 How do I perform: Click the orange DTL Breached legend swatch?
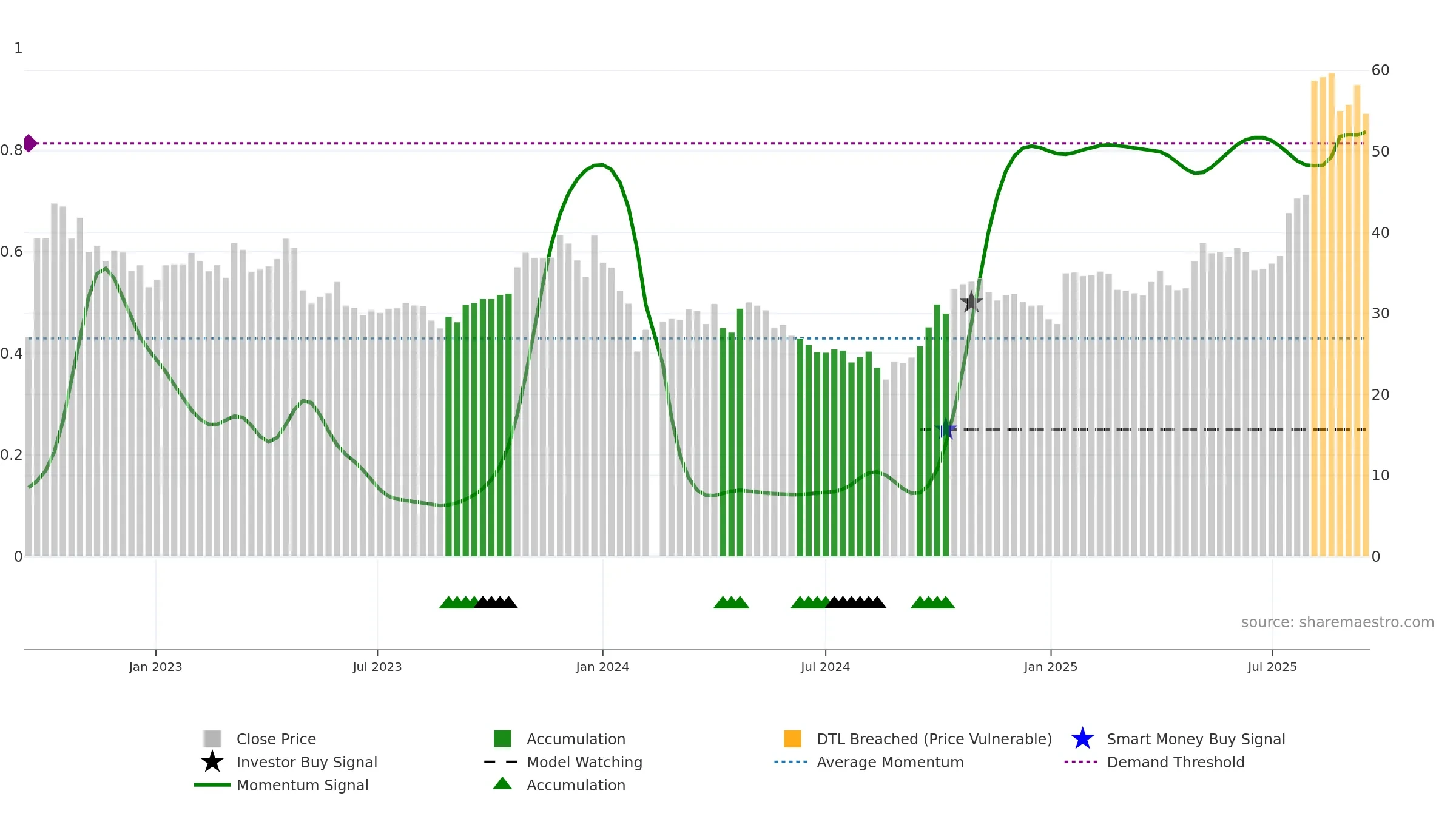point(792,739)
